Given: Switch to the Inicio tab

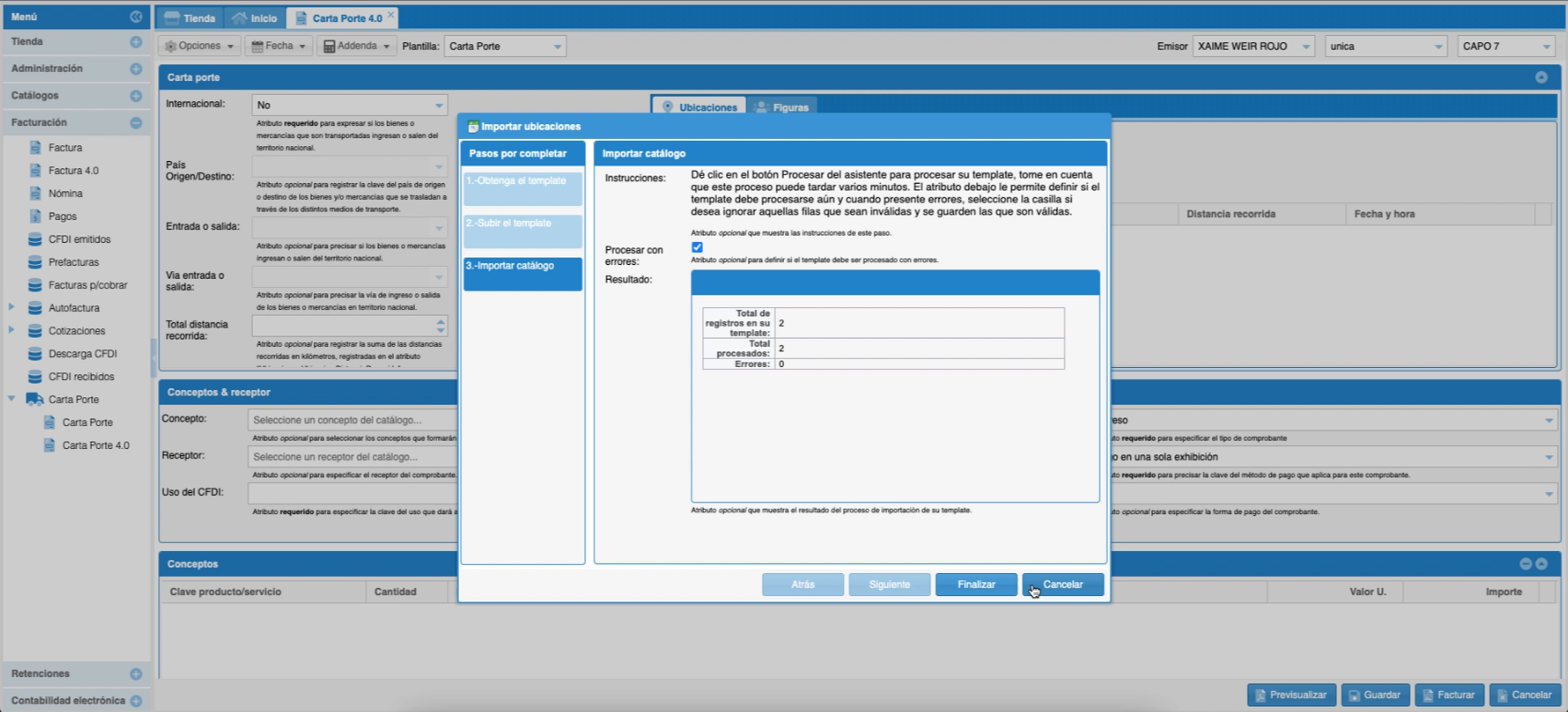Looking at the screenshot, I should [x=254, y=17].
